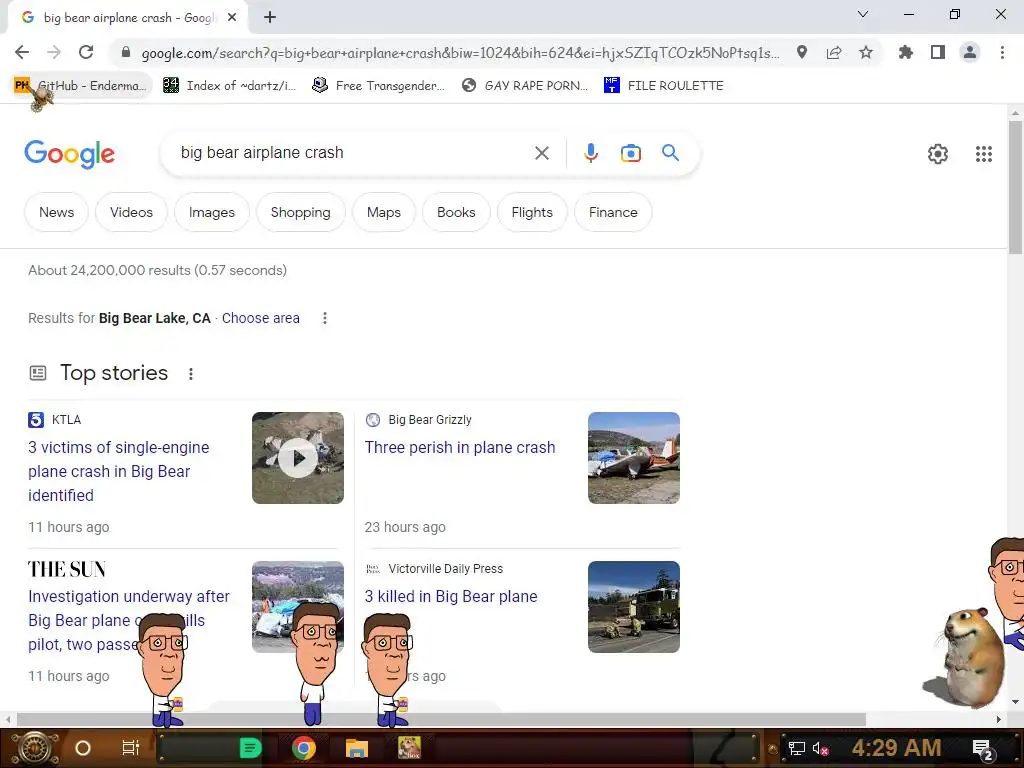Open 3 killed in Big Bear plane story

point(451,597)
